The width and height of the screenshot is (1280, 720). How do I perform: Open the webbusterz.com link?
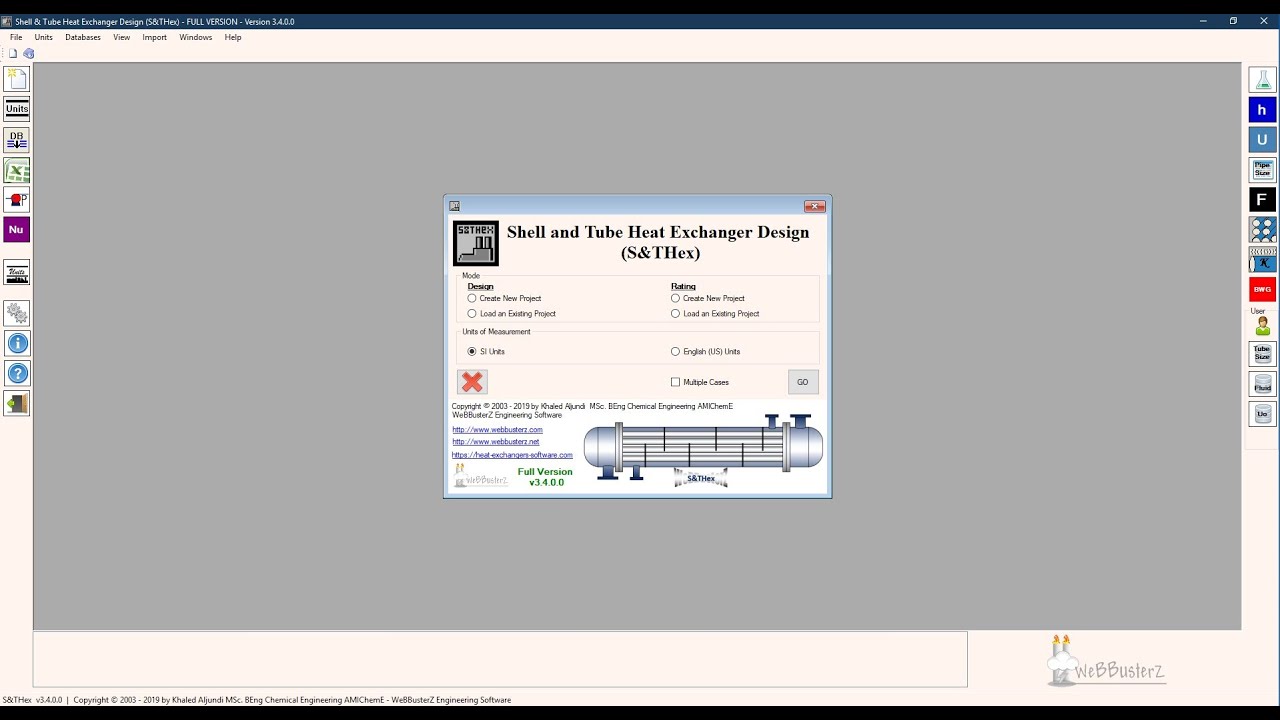tap(497, 430)
